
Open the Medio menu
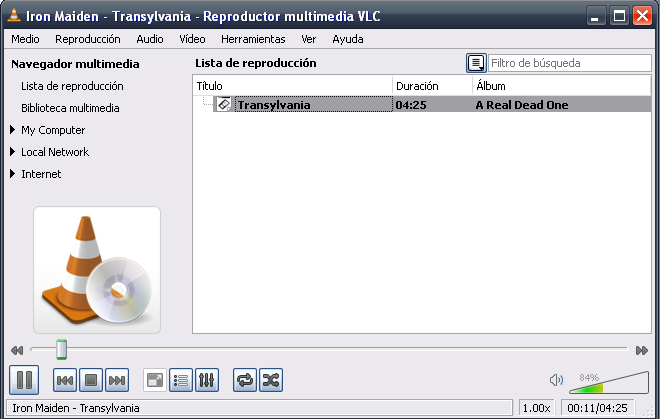tap(25, 39)
